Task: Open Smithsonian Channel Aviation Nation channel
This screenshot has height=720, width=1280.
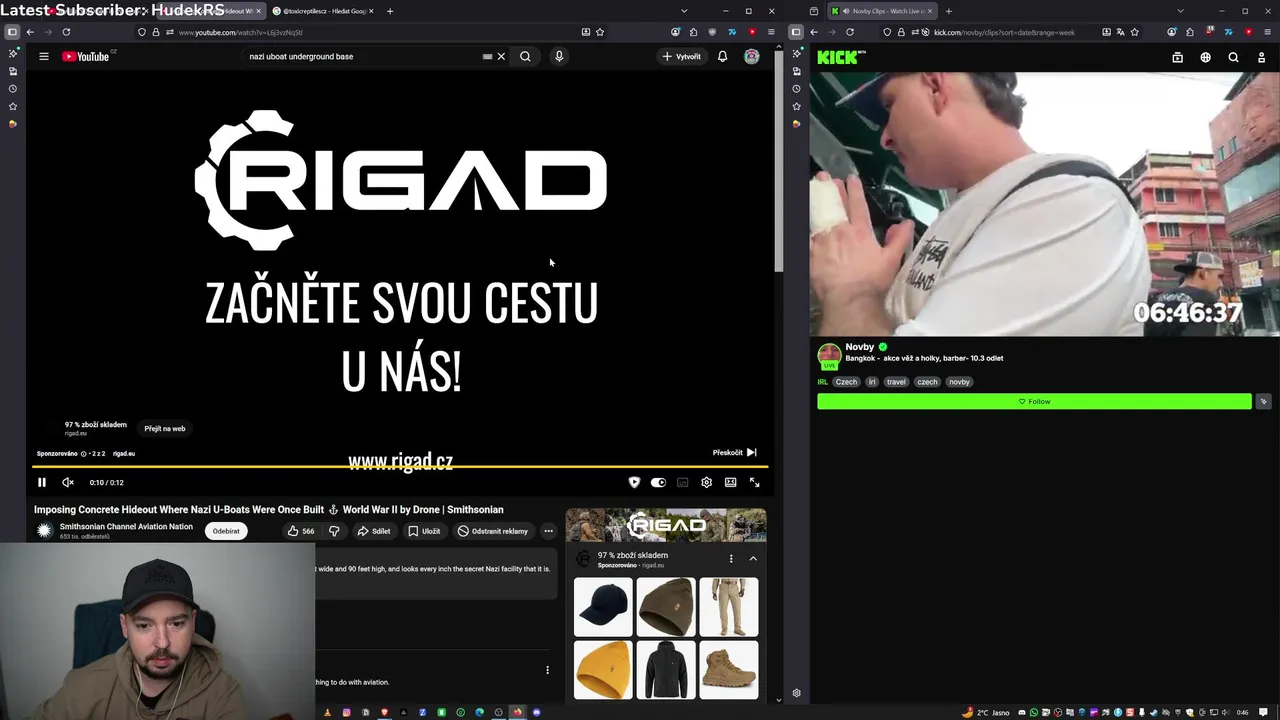Action: [x=126, y=526]
